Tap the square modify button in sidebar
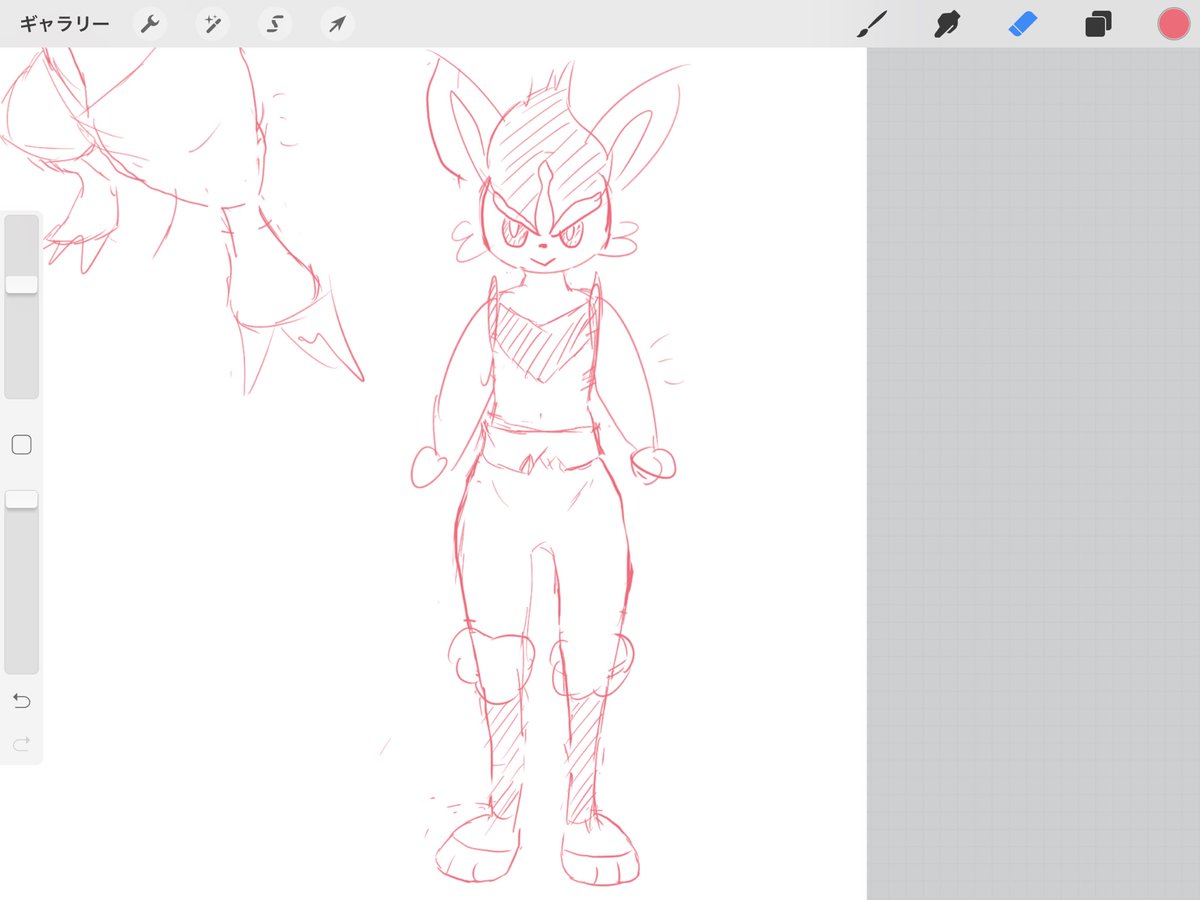The image size is (1200, 900). click(21, 445)
